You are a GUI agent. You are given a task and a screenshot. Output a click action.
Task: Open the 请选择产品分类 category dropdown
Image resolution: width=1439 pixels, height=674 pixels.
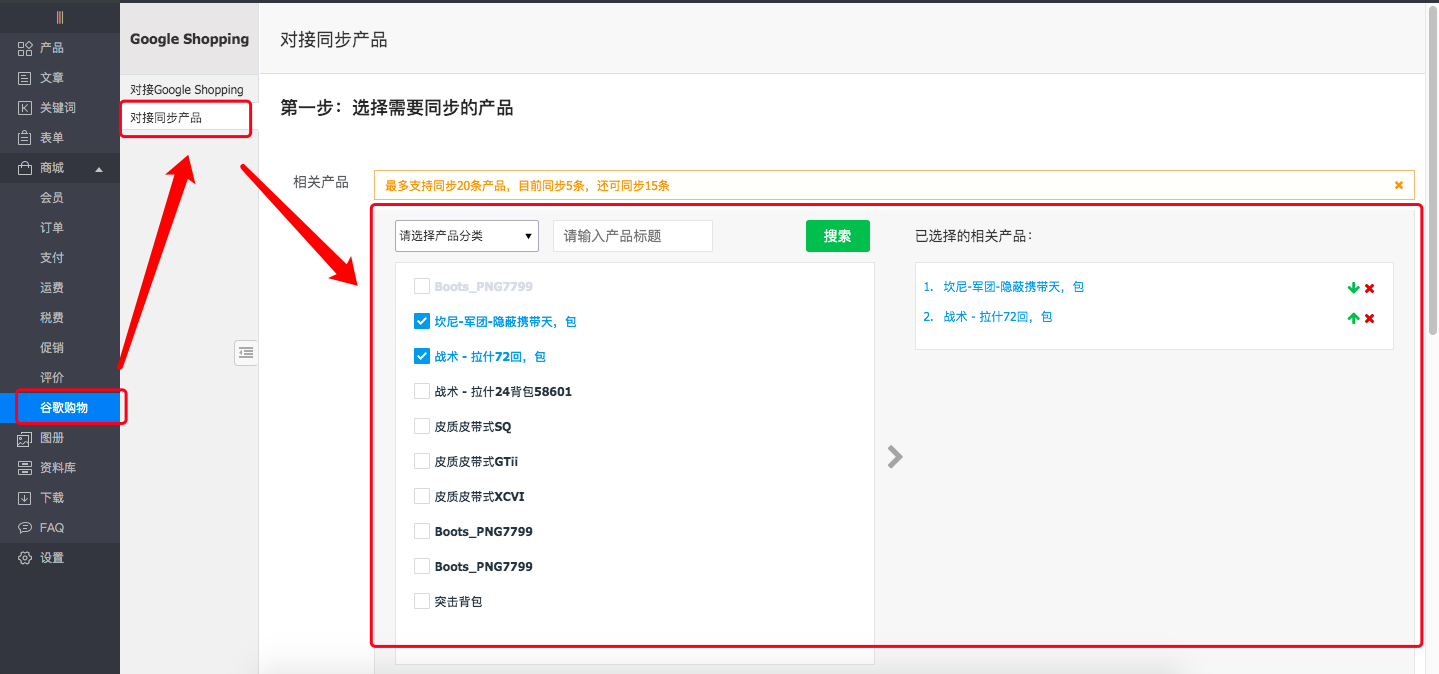[466, 235]
